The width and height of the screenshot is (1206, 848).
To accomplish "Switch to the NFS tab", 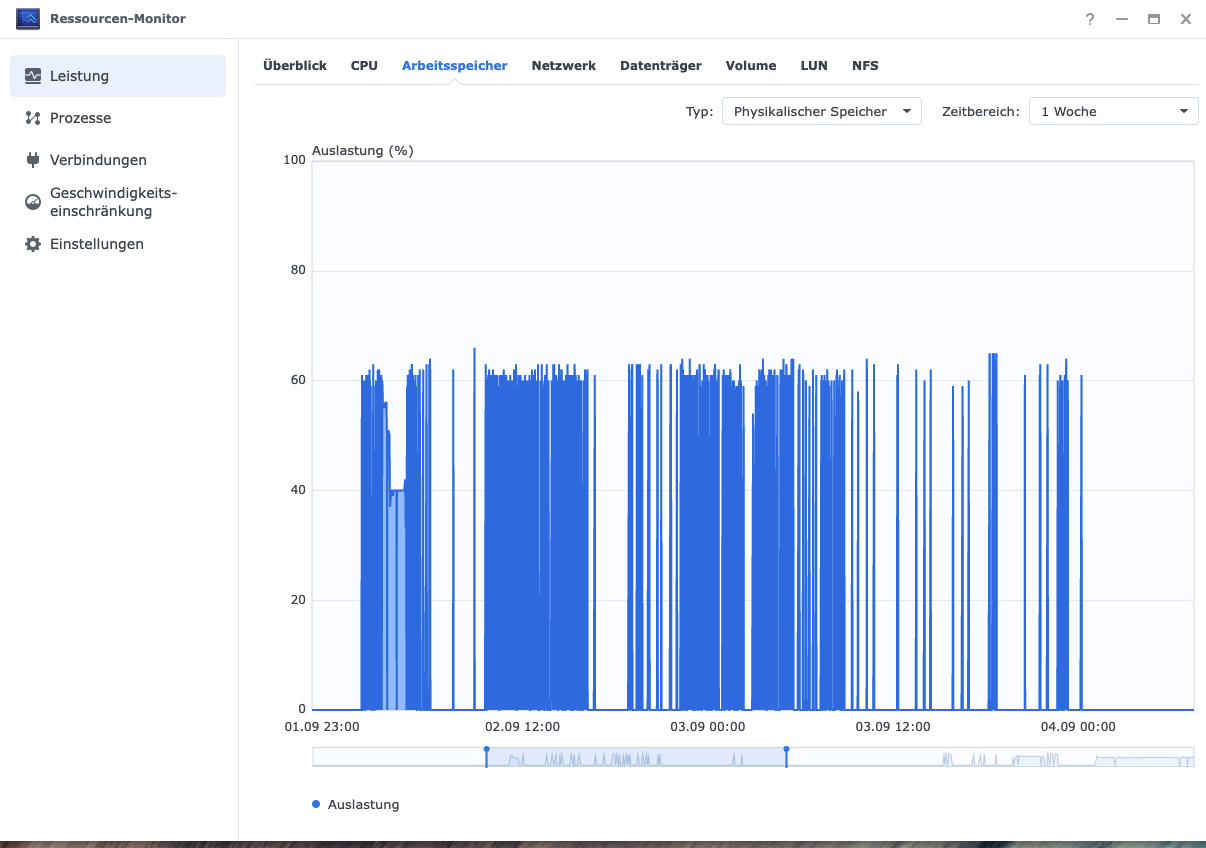I will (866, 66).
